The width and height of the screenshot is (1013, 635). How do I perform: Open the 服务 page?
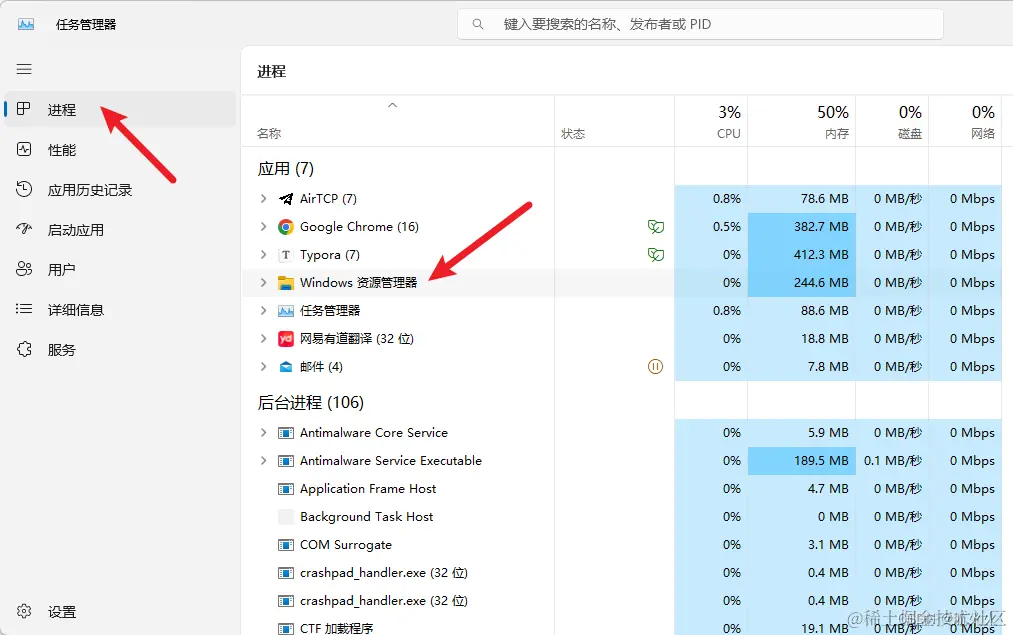(x=120, y=349)
